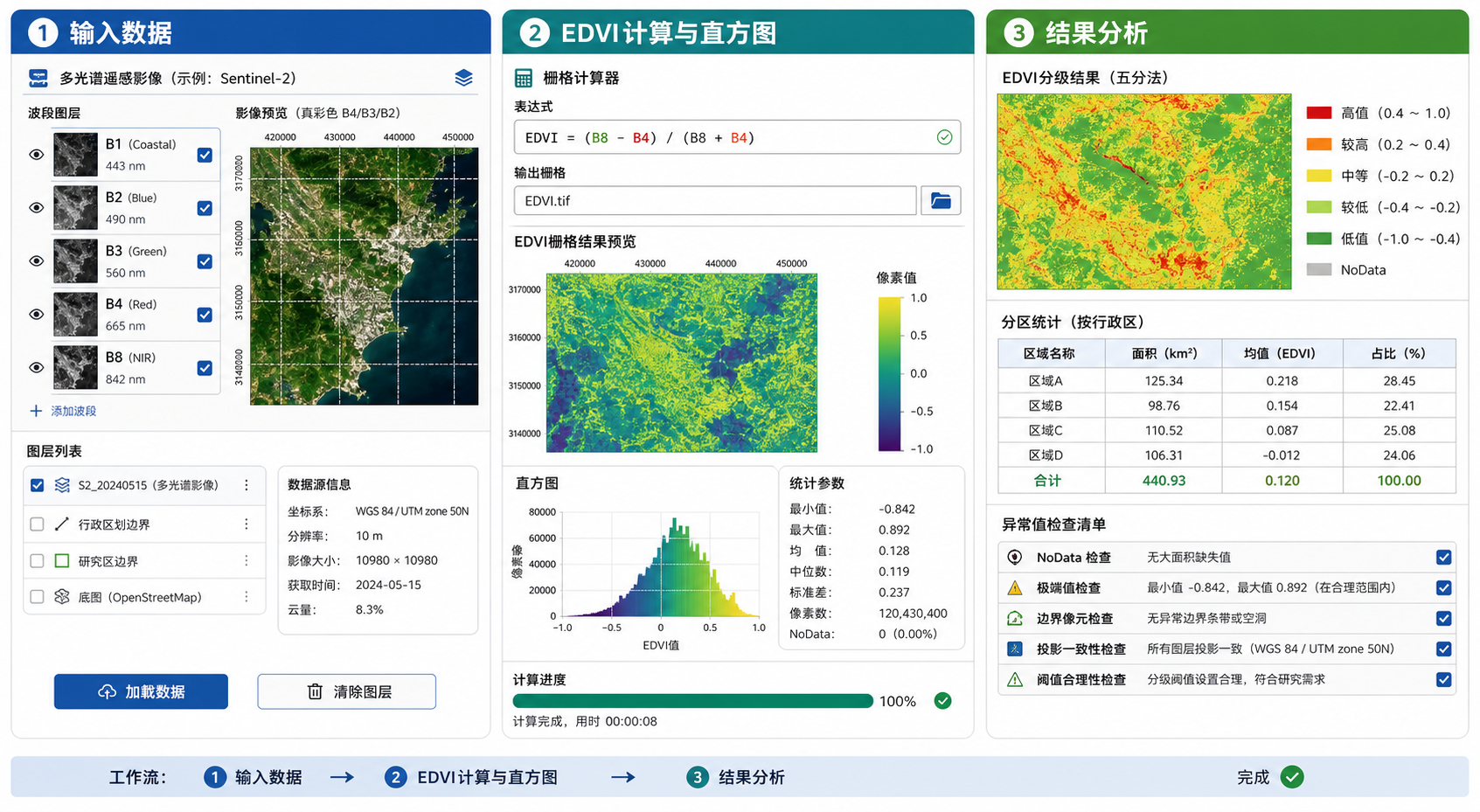The height and width of the screenshot is (812, 1480).
Task: Click the EDVI classified result map
Action: pyautogui.click(x=1144, y=191)
